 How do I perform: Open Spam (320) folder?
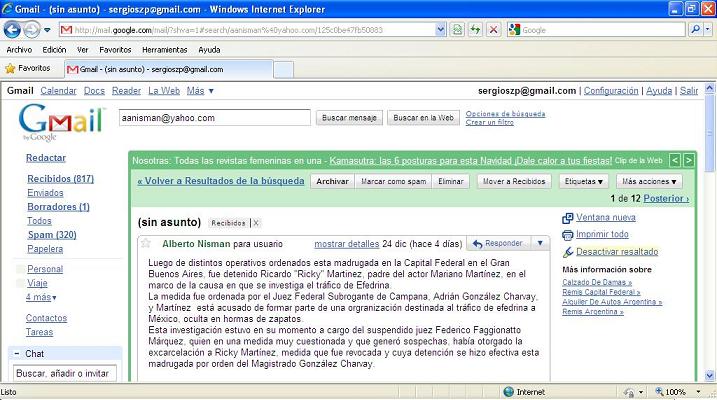coord(52,235)
